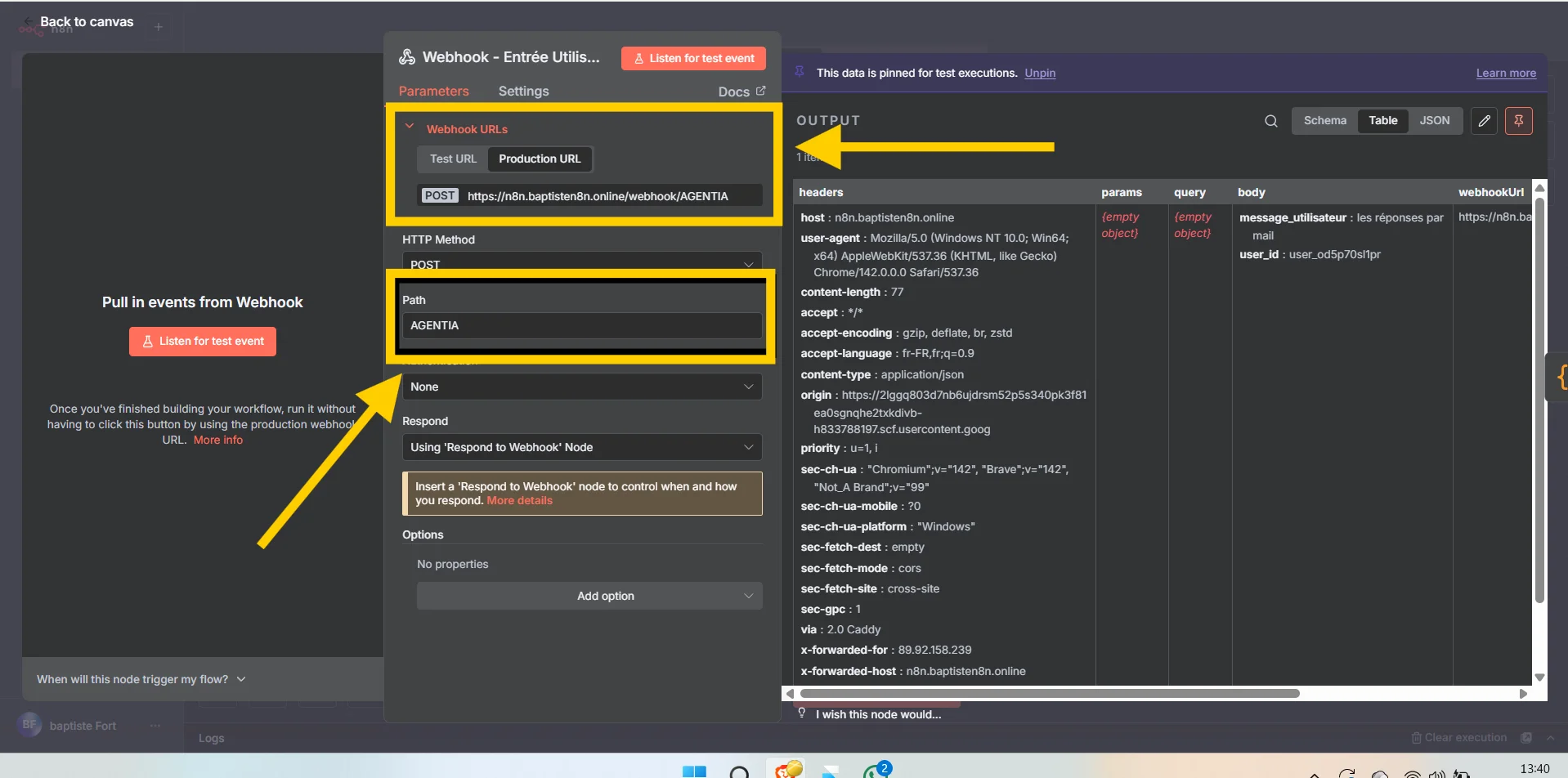Click the search icon in the OUTPUT panel

[x=1270, y=120]
